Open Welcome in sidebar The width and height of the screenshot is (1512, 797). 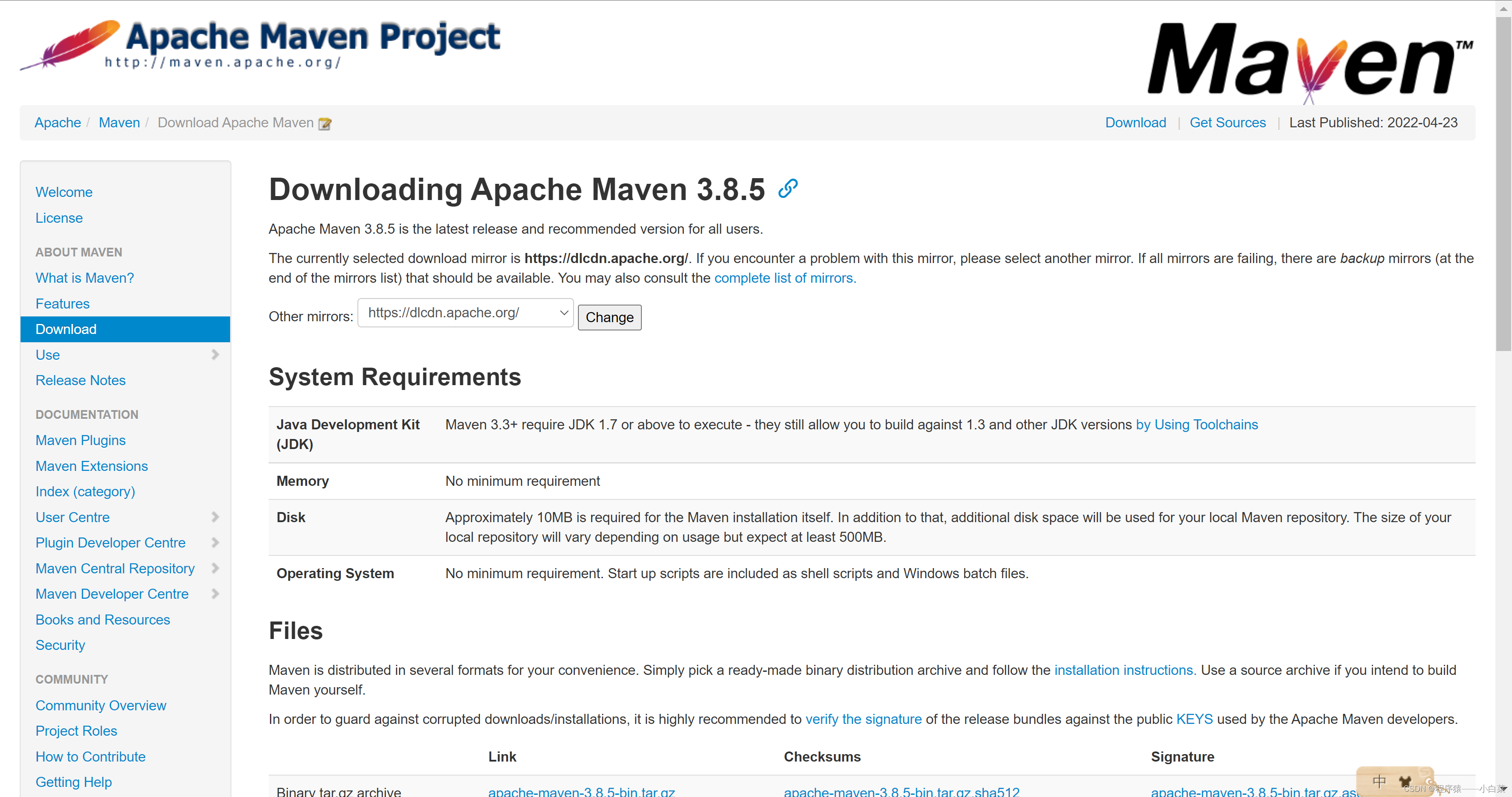[x=64, y=192]
